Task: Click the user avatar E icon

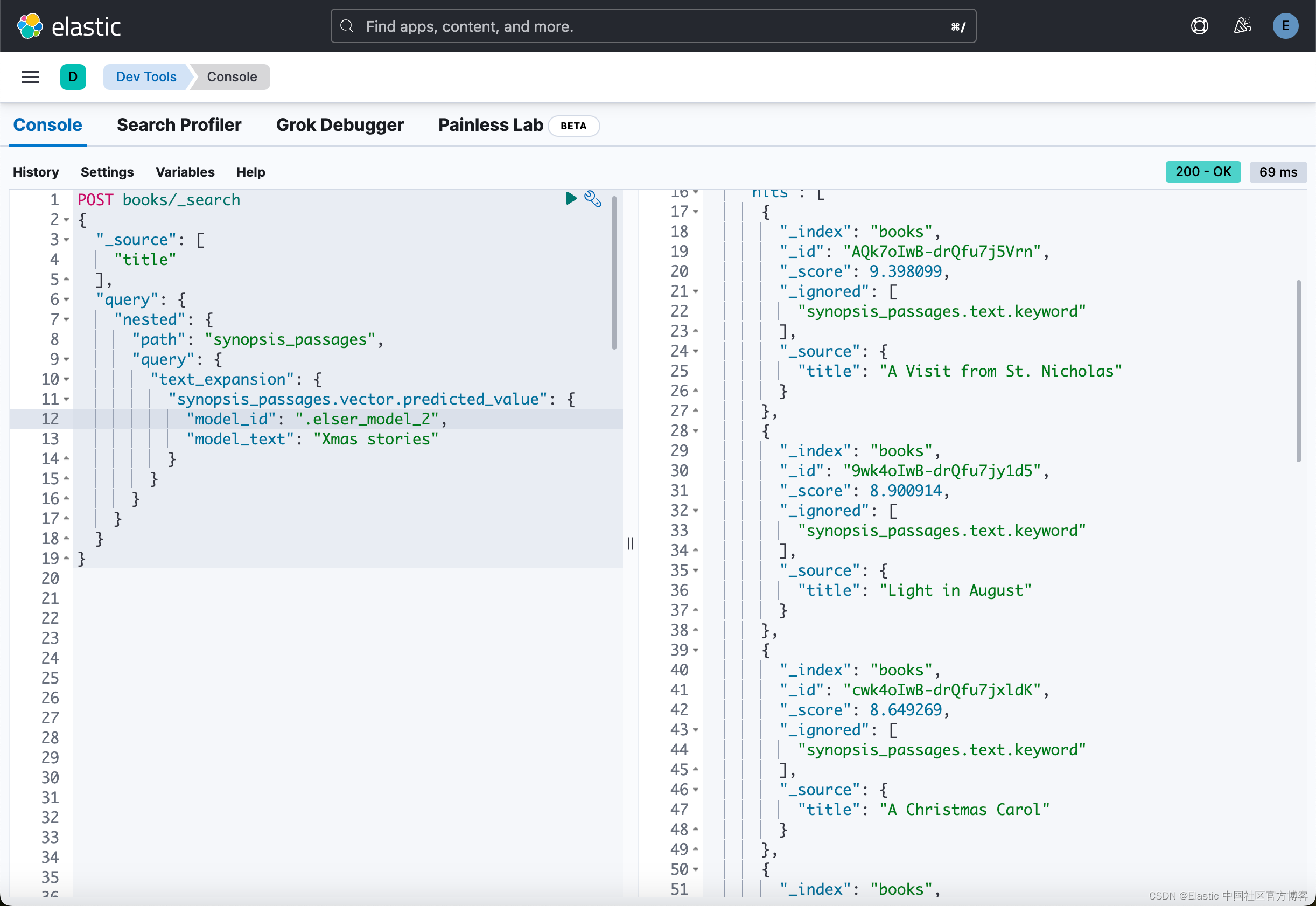Action: (1285, 26)
